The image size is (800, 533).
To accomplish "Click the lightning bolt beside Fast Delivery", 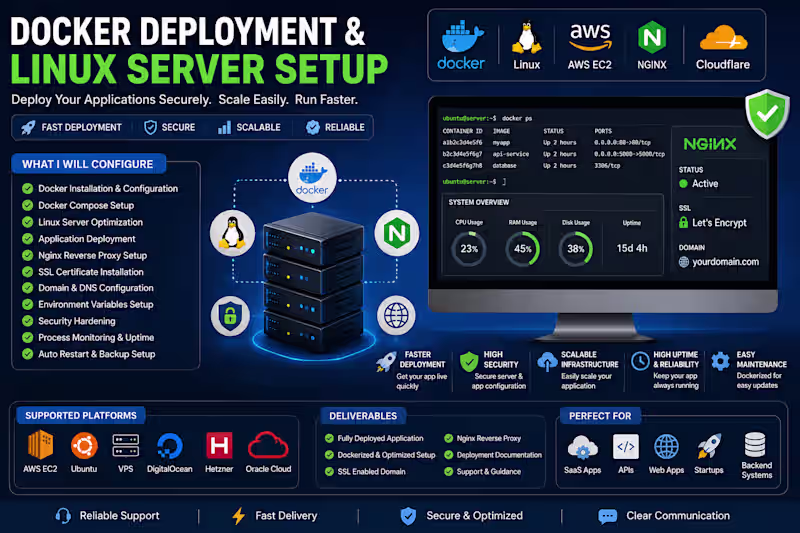I will 238,516.
